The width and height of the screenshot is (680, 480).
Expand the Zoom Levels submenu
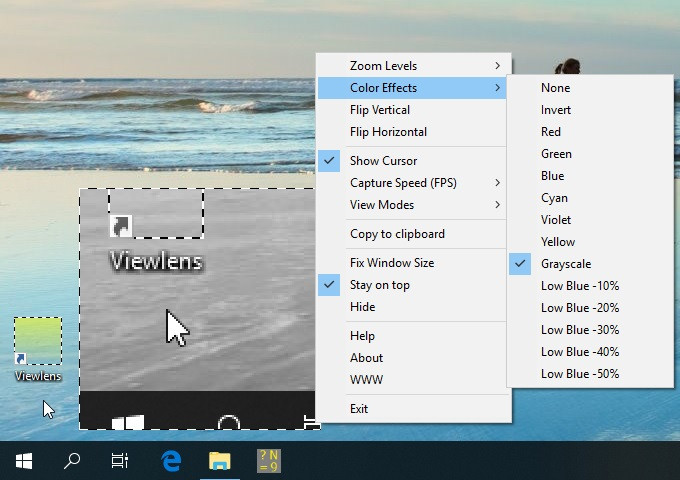[412, 66]
